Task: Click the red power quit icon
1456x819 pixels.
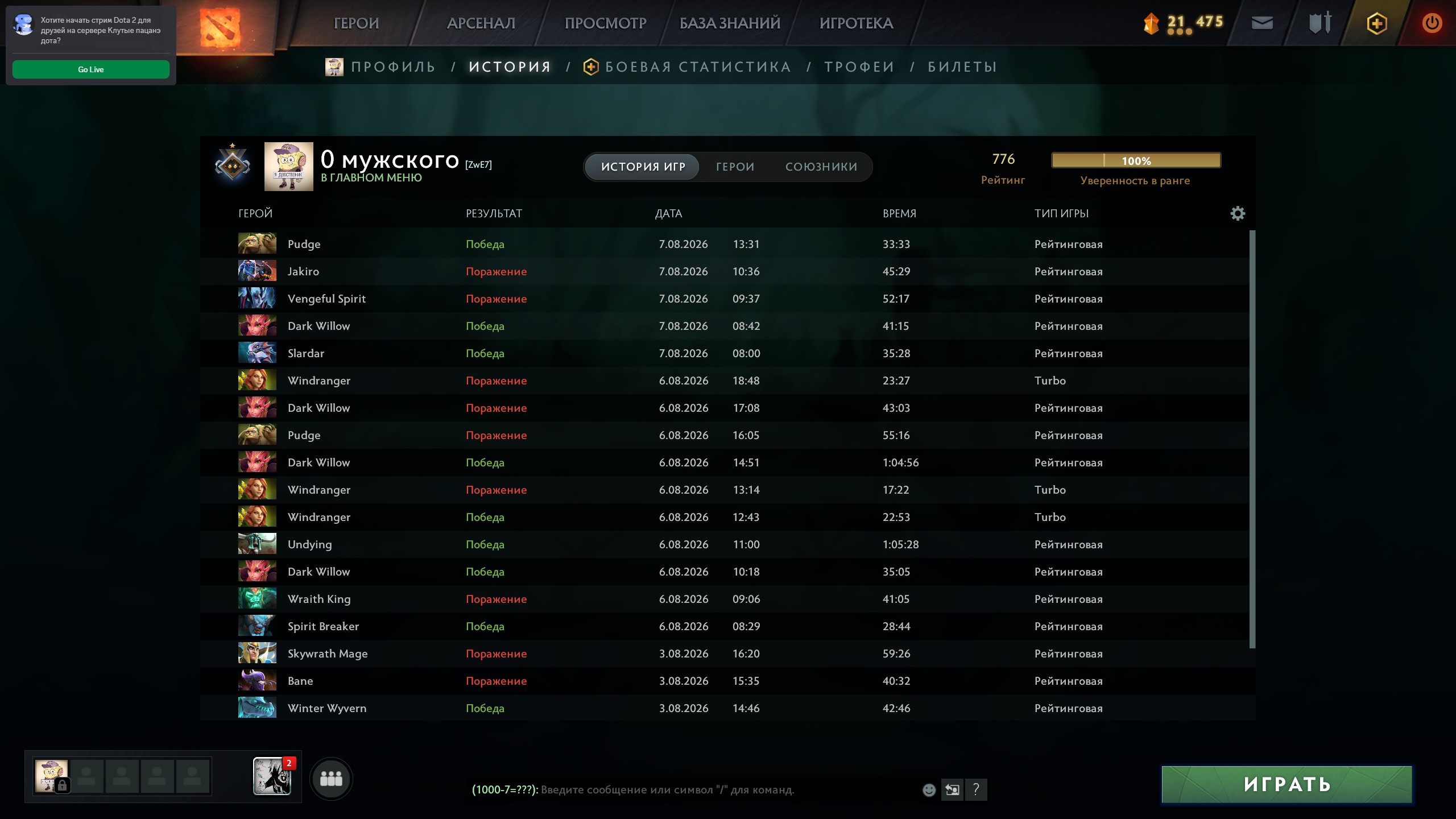Action: click(x=1432, y=23)
